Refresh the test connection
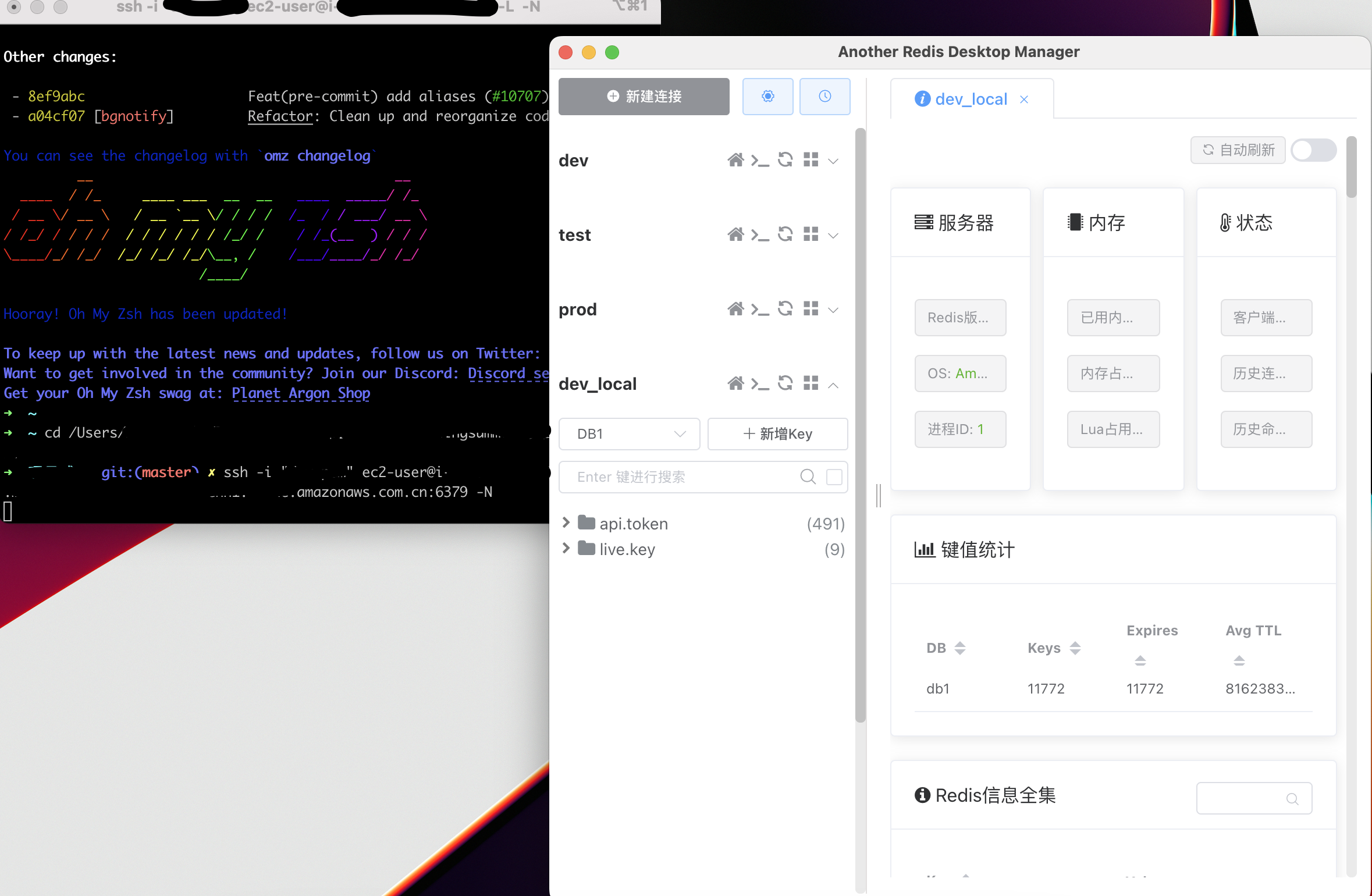 pos(785,234)
